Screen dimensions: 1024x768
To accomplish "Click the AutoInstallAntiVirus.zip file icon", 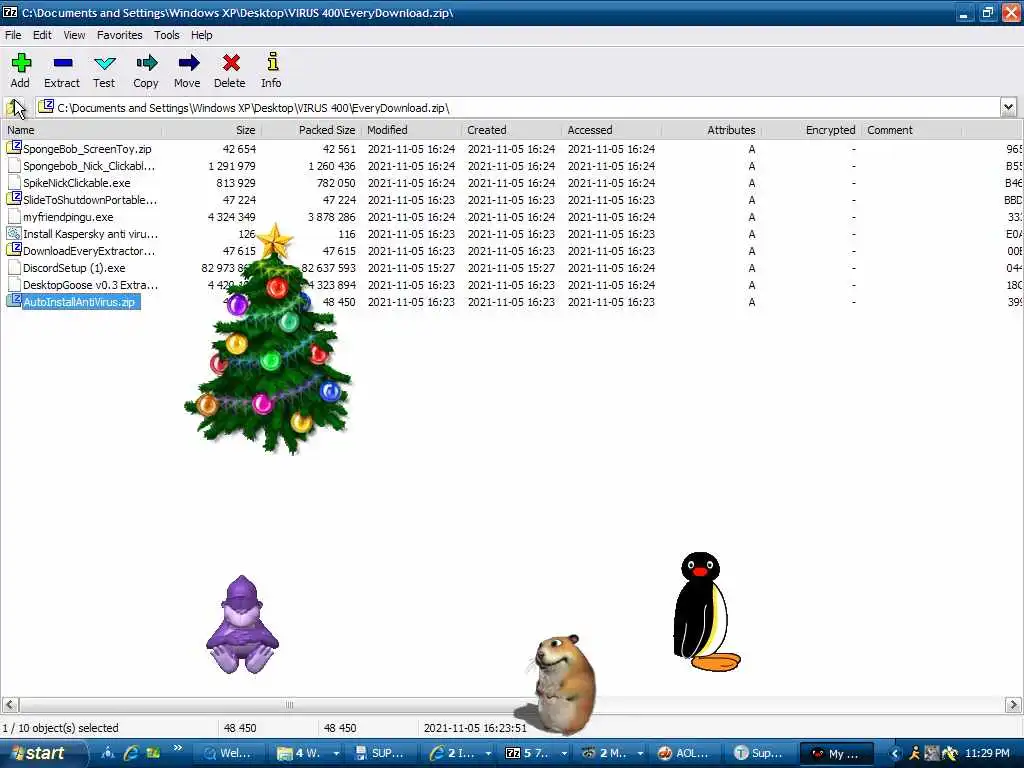I will pyautogui.click(x=14, y=301).
